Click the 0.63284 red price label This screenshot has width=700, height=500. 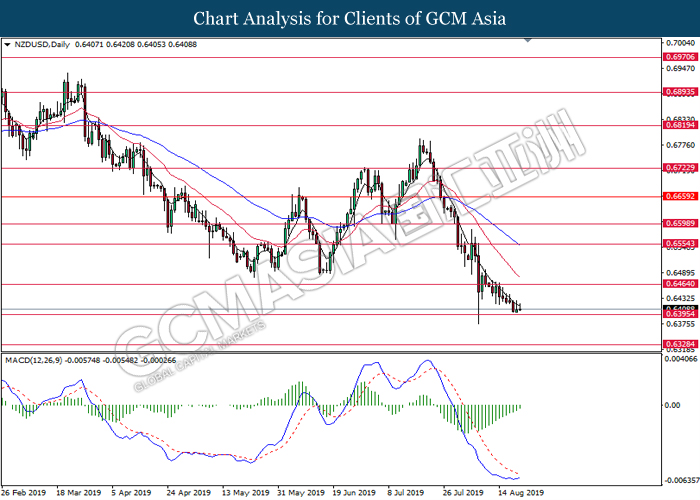pos(680,344)
